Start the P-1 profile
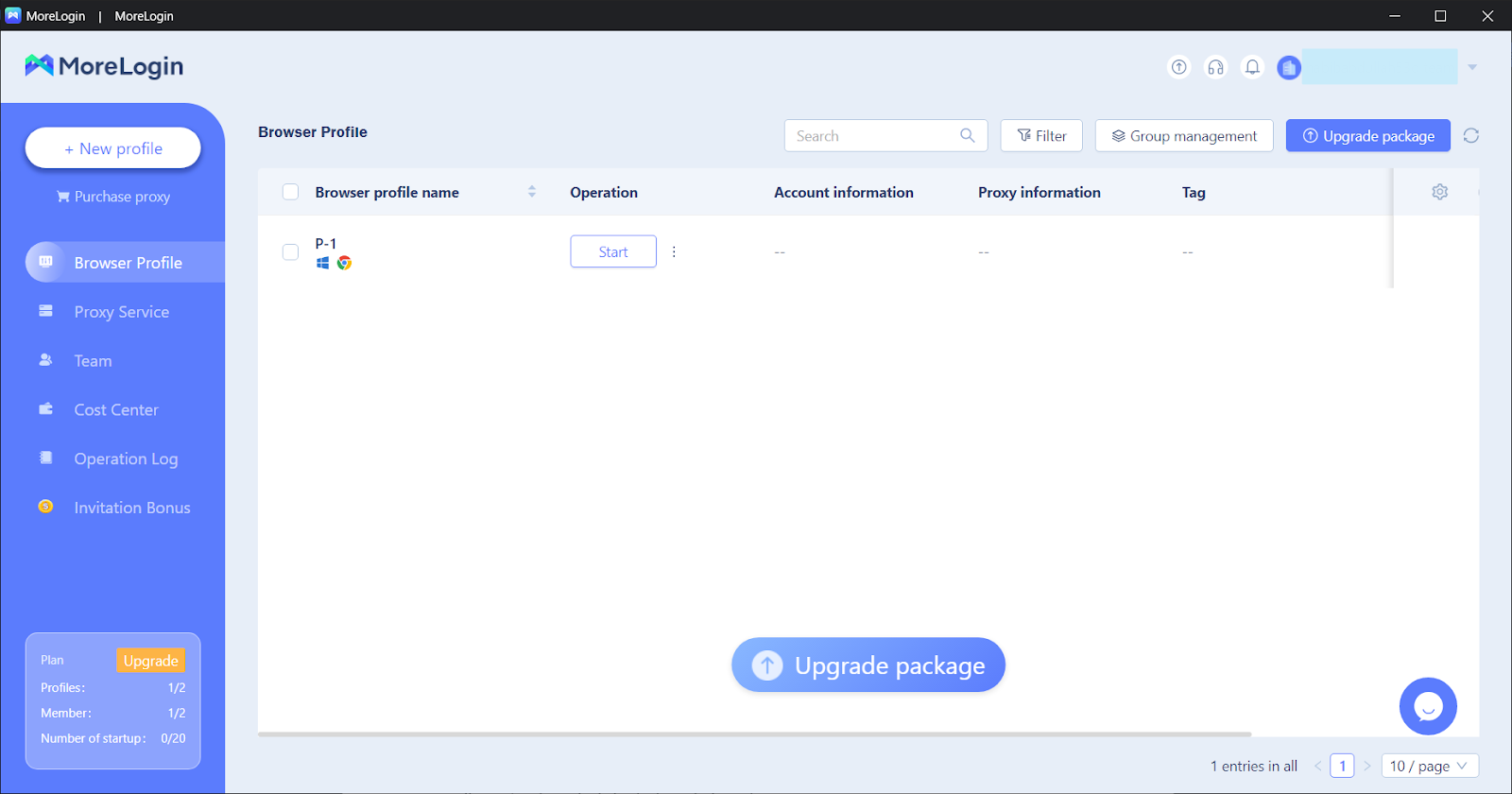Image resolution: width=1512 pixels, height=794 pixels. [613, 251]
